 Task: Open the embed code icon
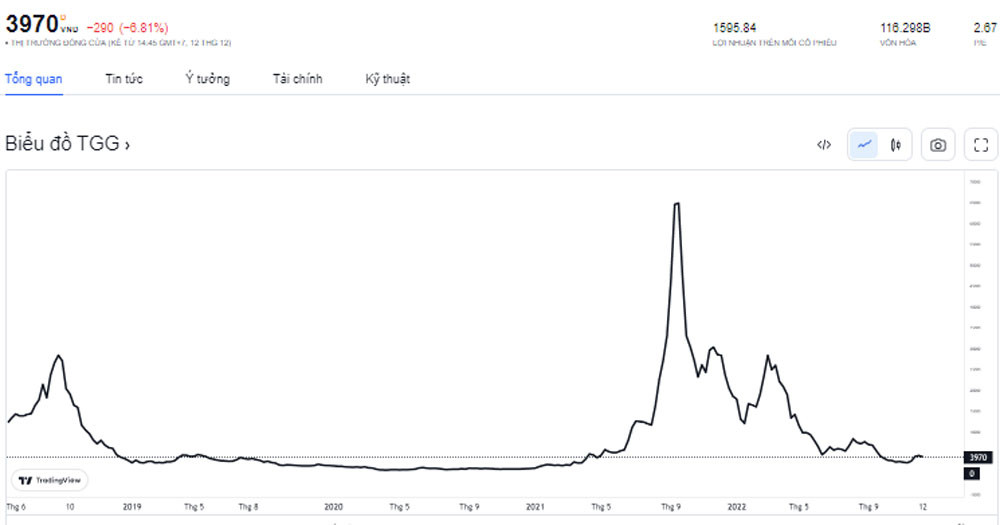[824, 145]
